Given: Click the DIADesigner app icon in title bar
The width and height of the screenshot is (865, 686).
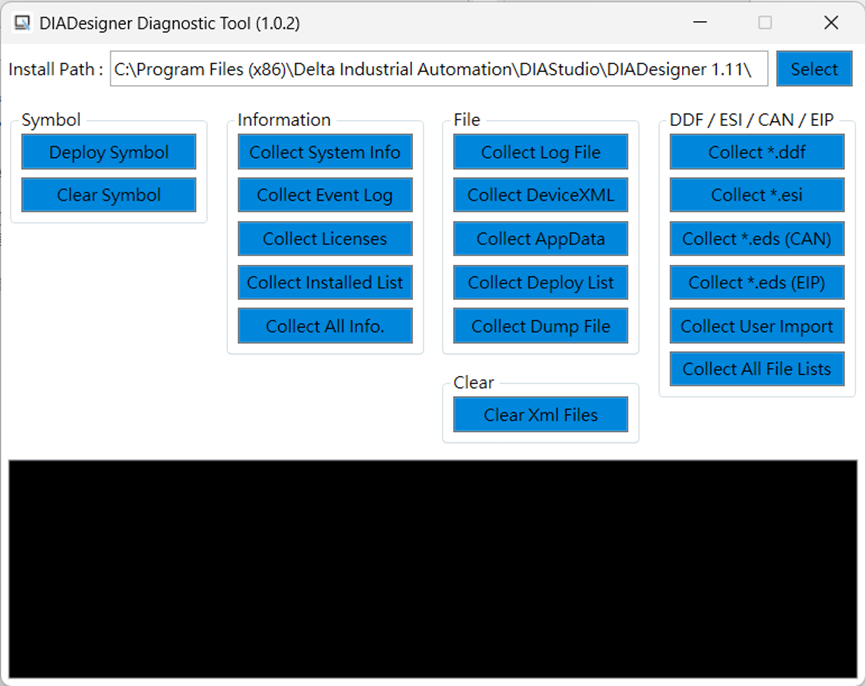Looking at the screenshot, I should coord(21,22).
